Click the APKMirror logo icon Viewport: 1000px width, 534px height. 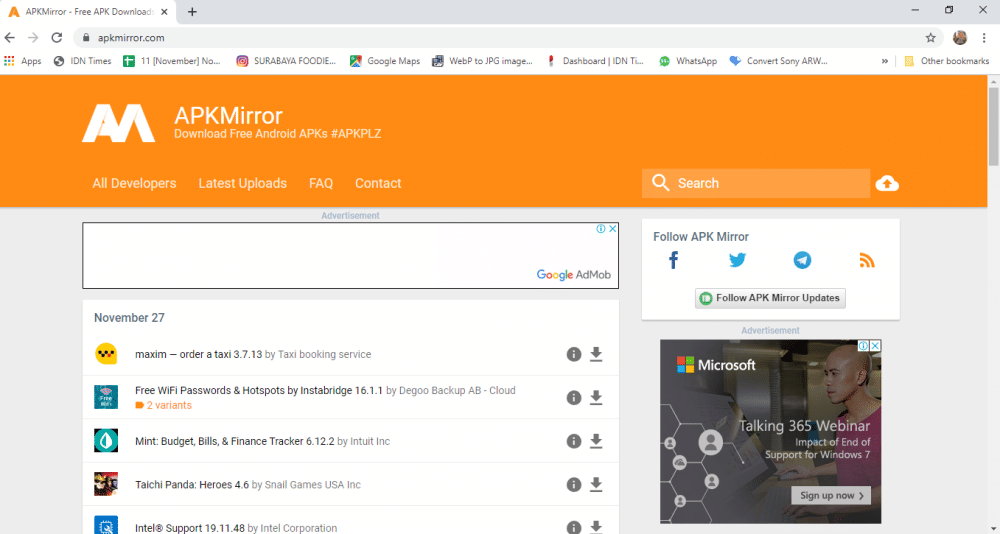pos(119,123)
